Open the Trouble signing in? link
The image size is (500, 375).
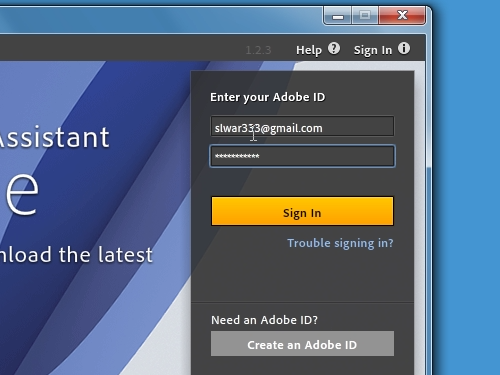pos(340,243)
